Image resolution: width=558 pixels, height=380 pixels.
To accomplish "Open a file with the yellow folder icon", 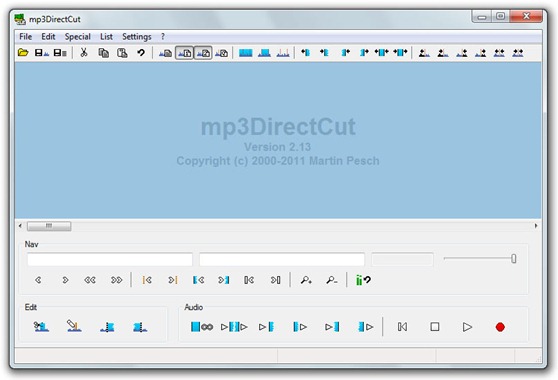I will pyautogui.click(x=23, y=53).
